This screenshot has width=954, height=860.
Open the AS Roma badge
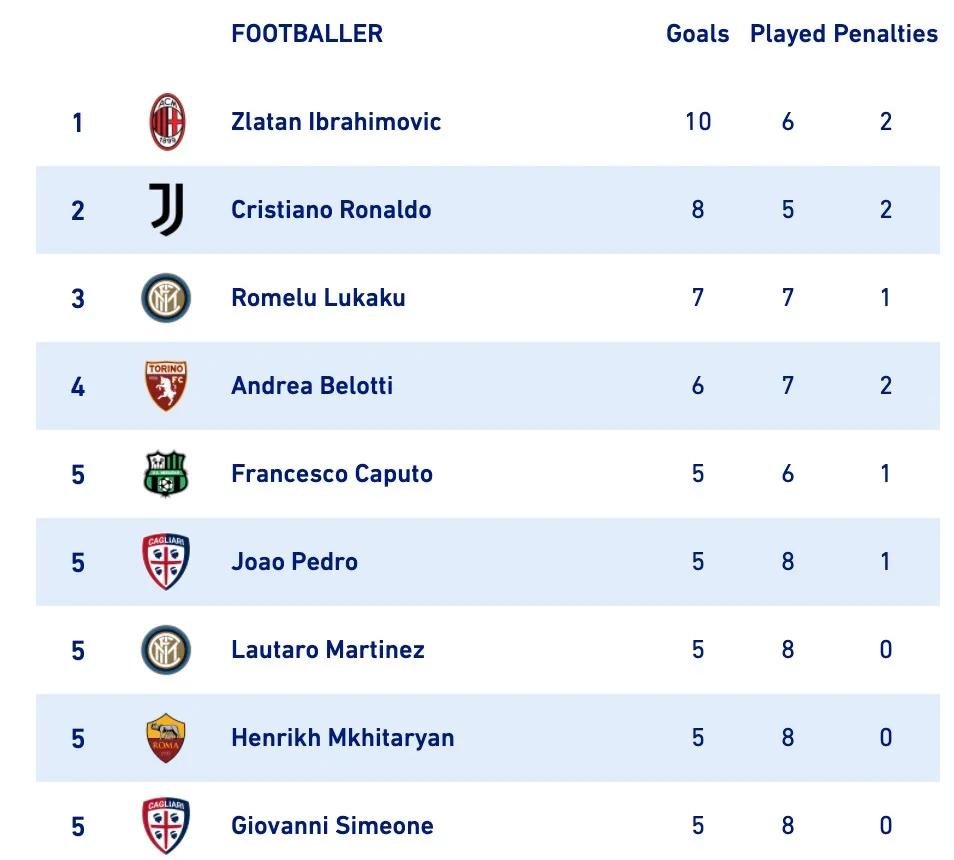click(x=166, y=738)
